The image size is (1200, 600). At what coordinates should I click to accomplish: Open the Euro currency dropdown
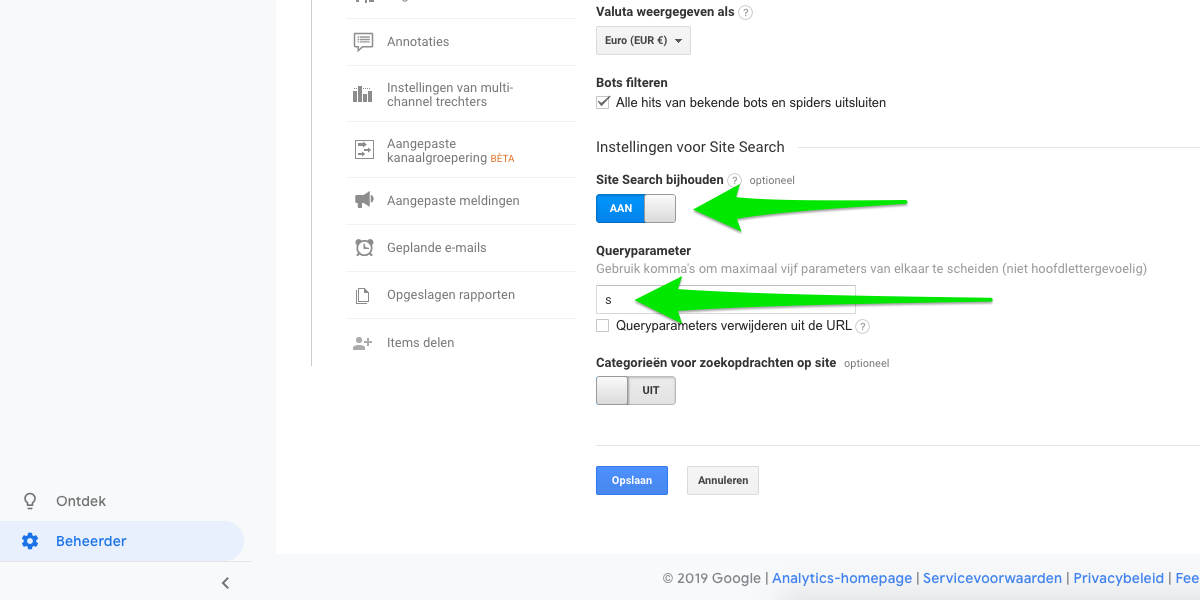click(643, 41)
